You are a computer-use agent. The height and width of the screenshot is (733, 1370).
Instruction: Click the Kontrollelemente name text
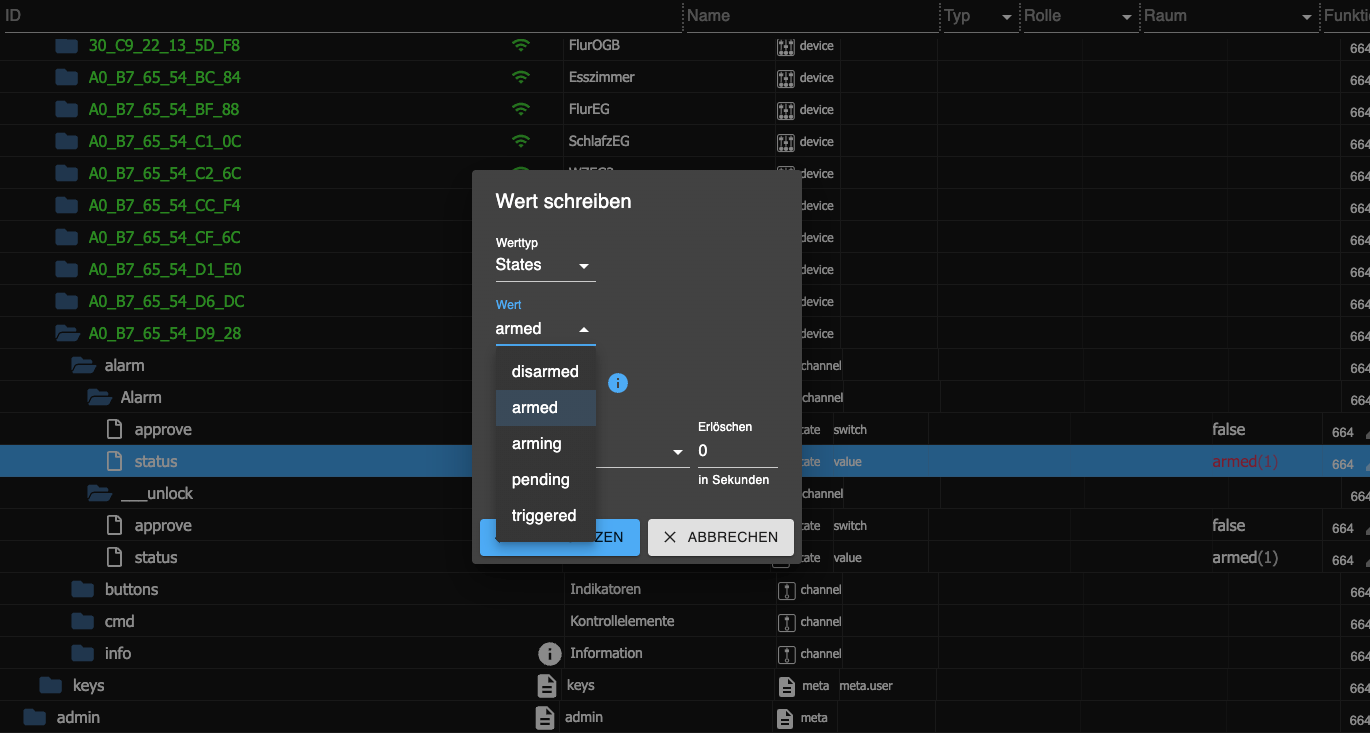click(622, 621)
